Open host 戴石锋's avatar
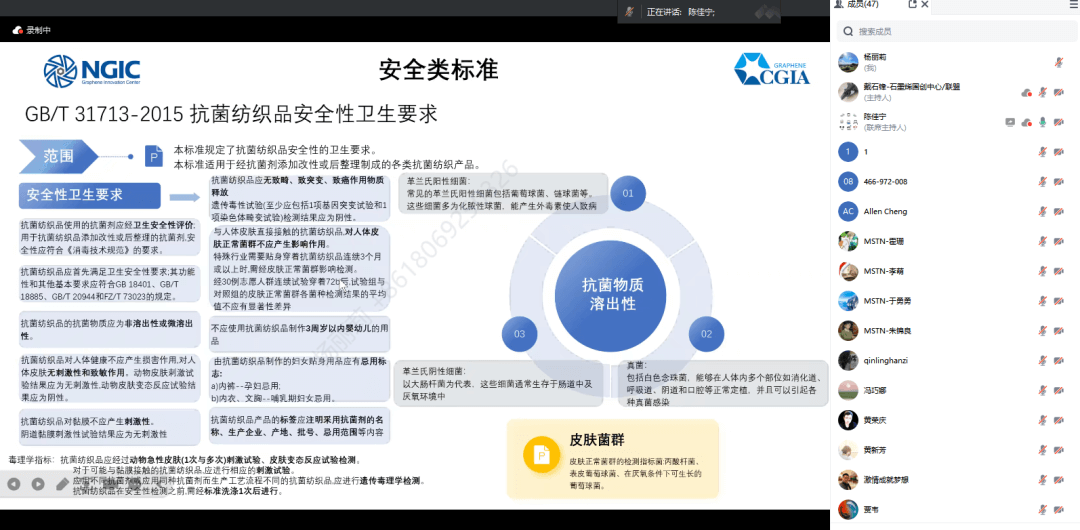Image resolution: width=1080 pixels, height=530 pixels. [848, 92]
